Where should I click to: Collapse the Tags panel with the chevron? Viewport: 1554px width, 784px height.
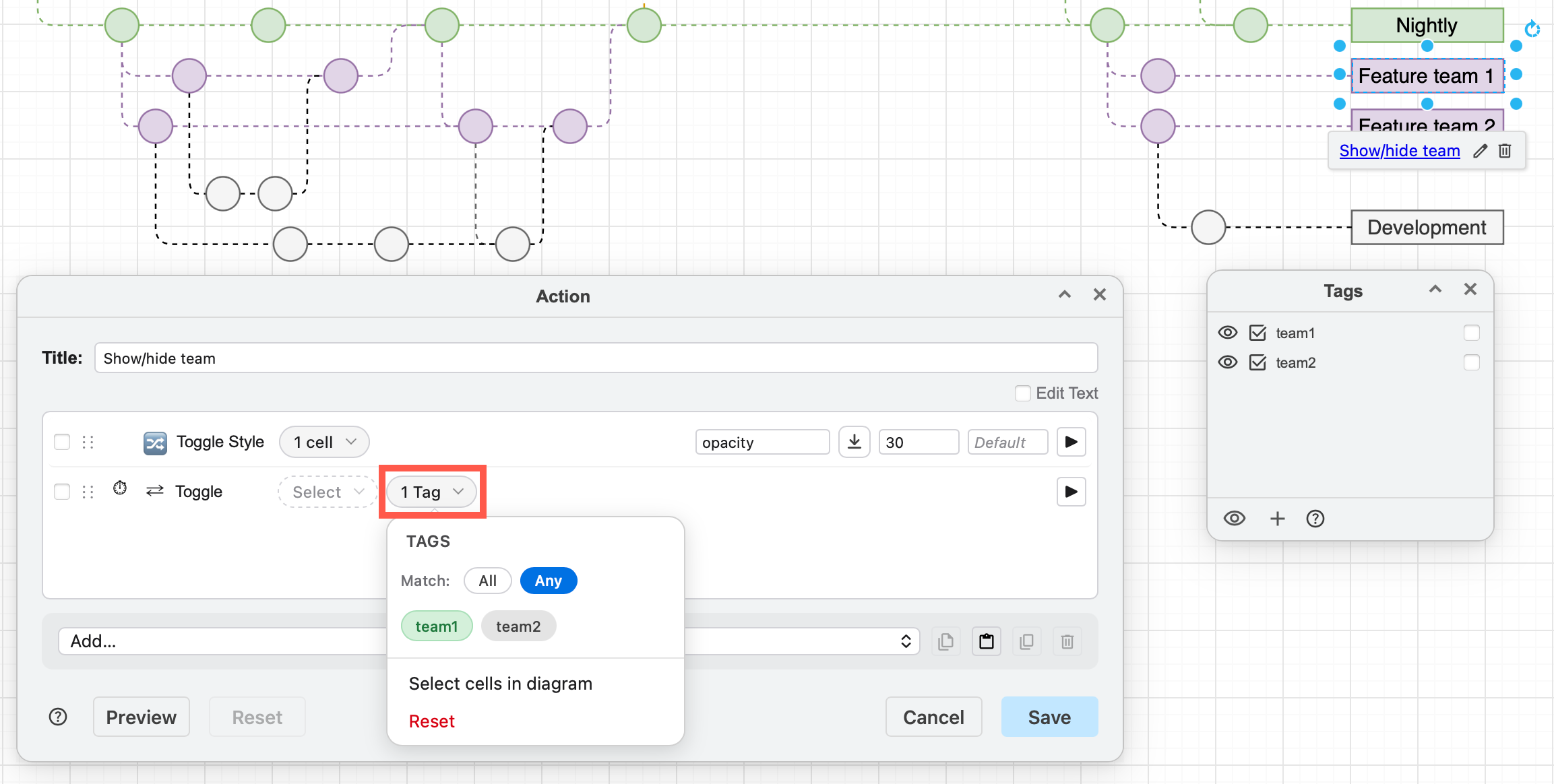click(1435, 289)
